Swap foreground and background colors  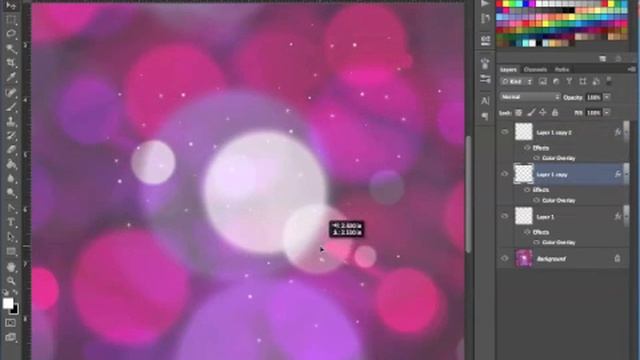16,292
